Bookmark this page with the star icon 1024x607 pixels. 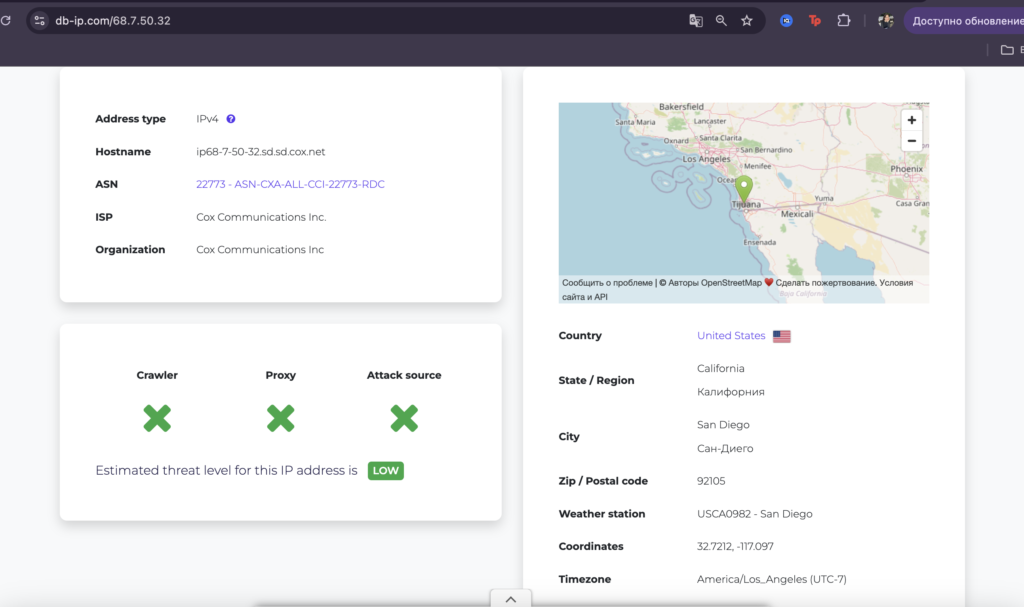(746, 21)
